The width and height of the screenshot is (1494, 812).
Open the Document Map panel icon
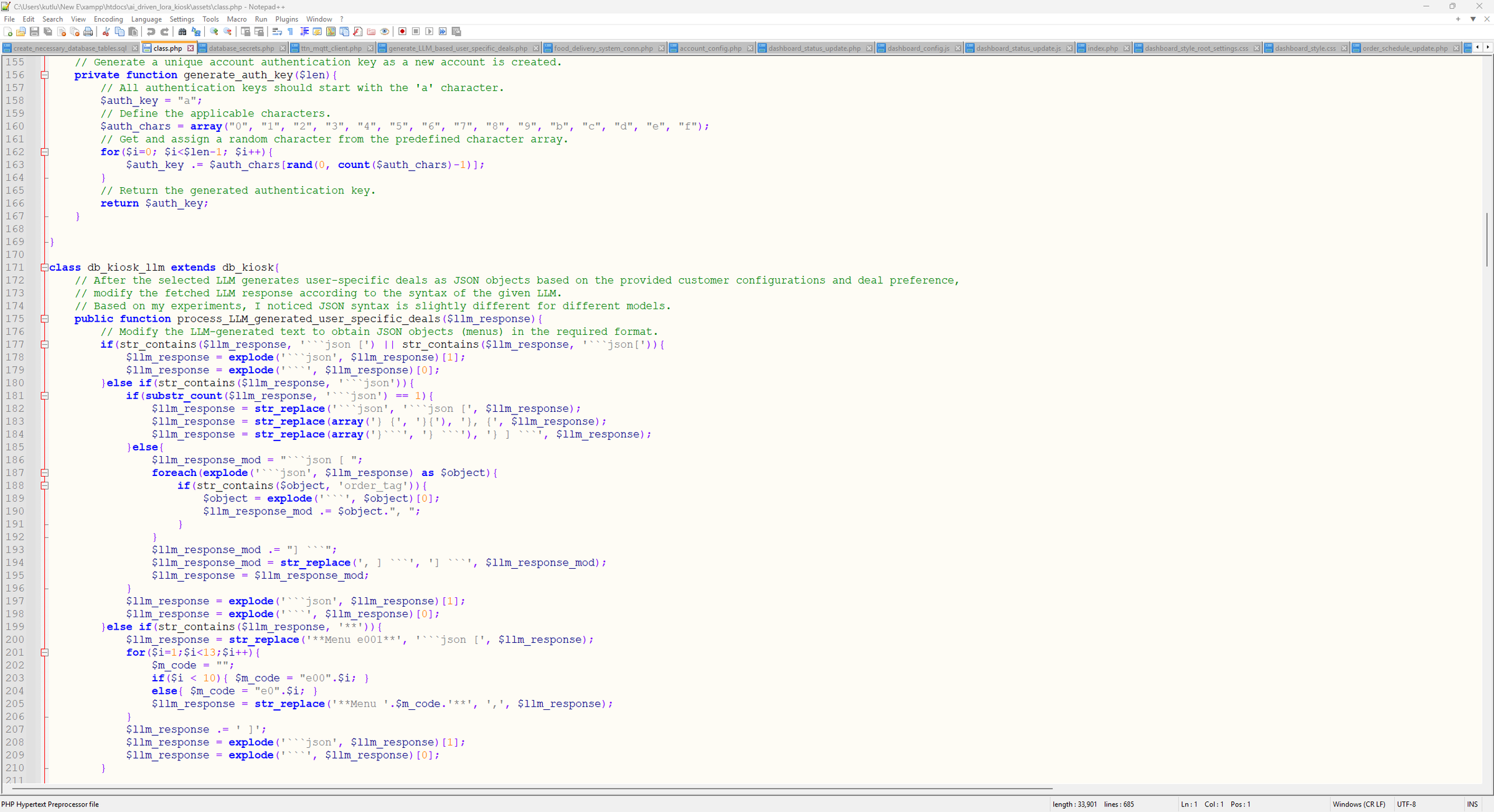331,32
